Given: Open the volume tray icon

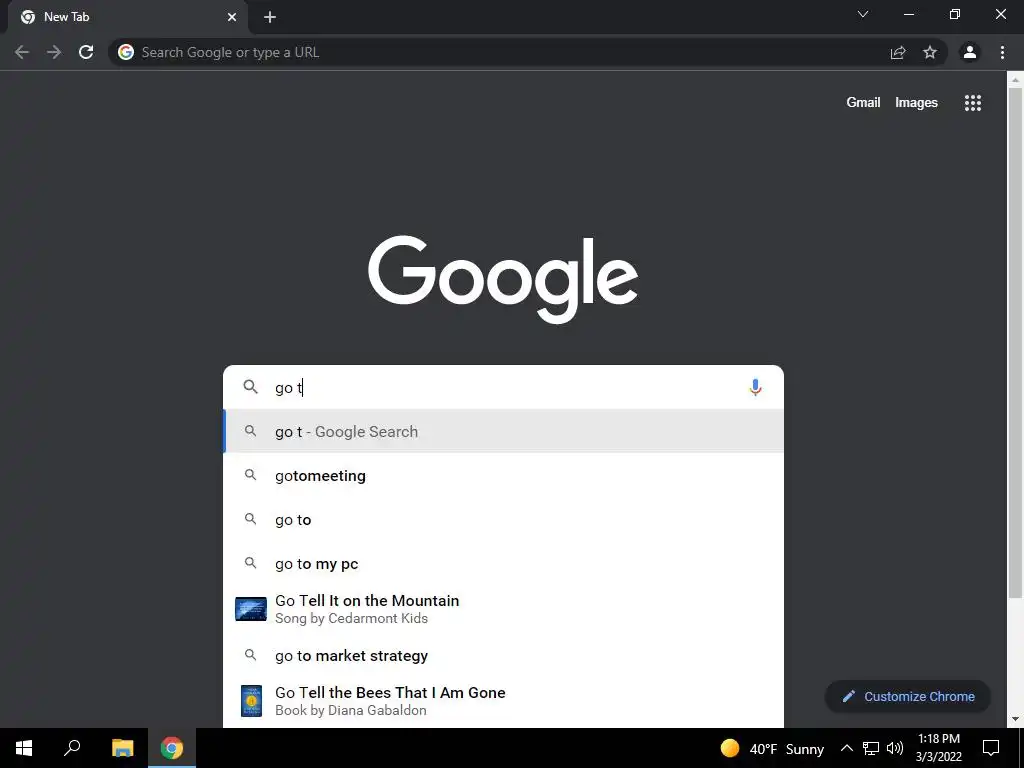Looking at the screenshot, I should pos(895,748).
